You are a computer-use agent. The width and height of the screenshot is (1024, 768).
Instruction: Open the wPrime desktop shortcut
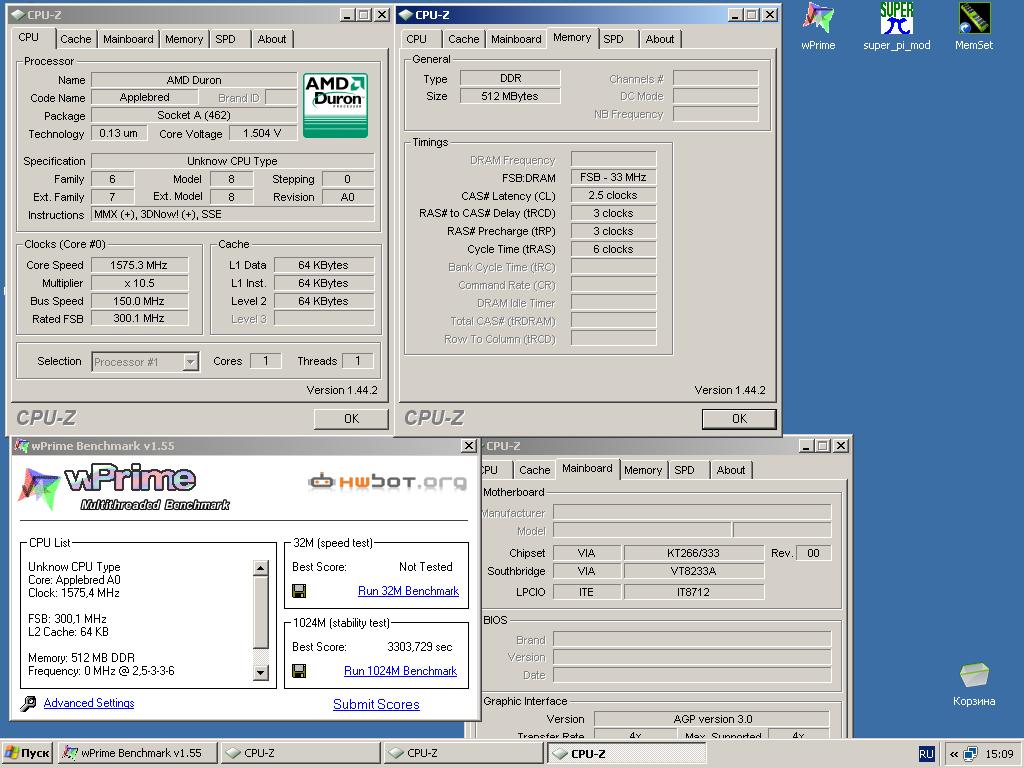coord(818,26)
